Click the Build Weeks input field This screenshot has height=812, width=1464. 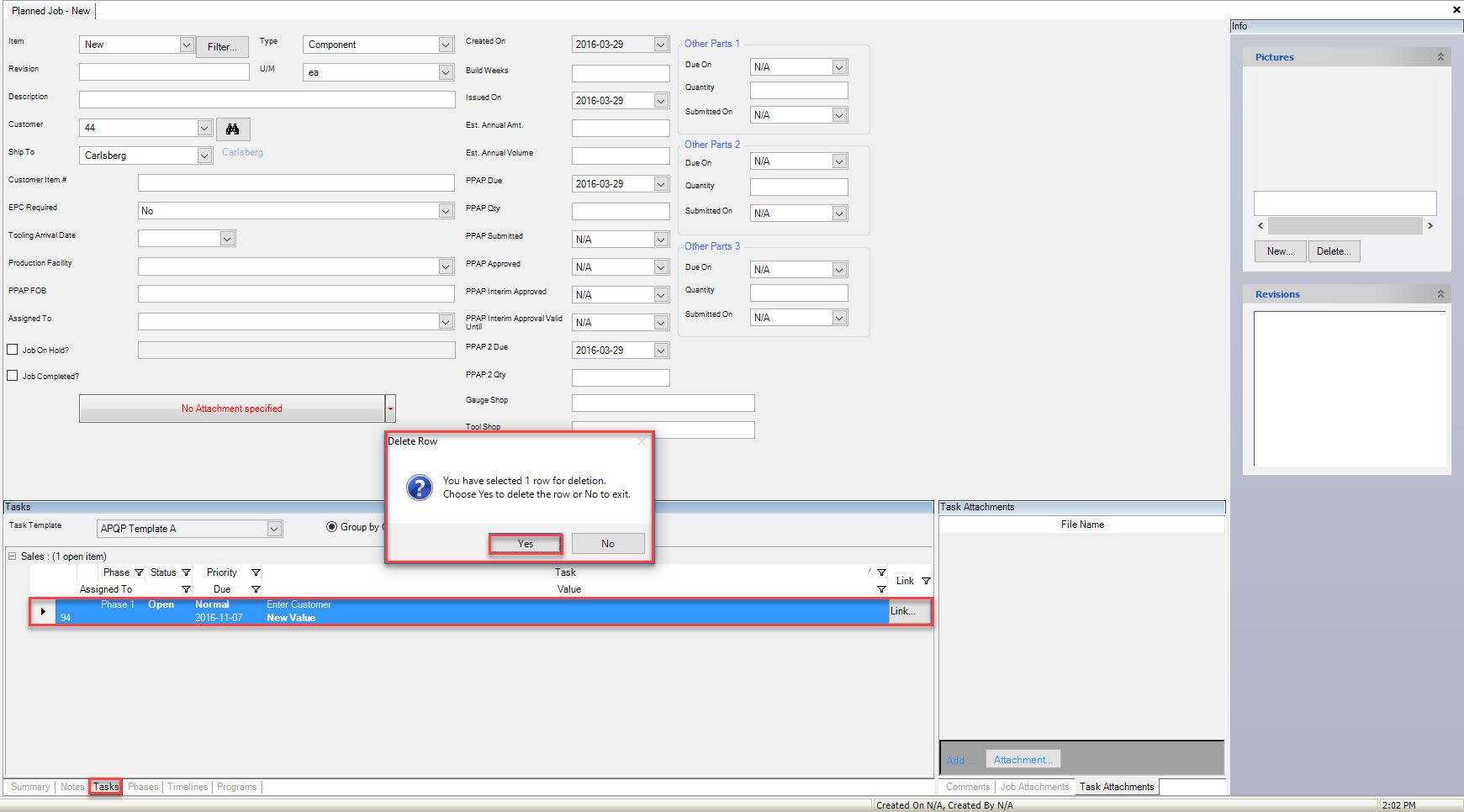tap(621, 73)
